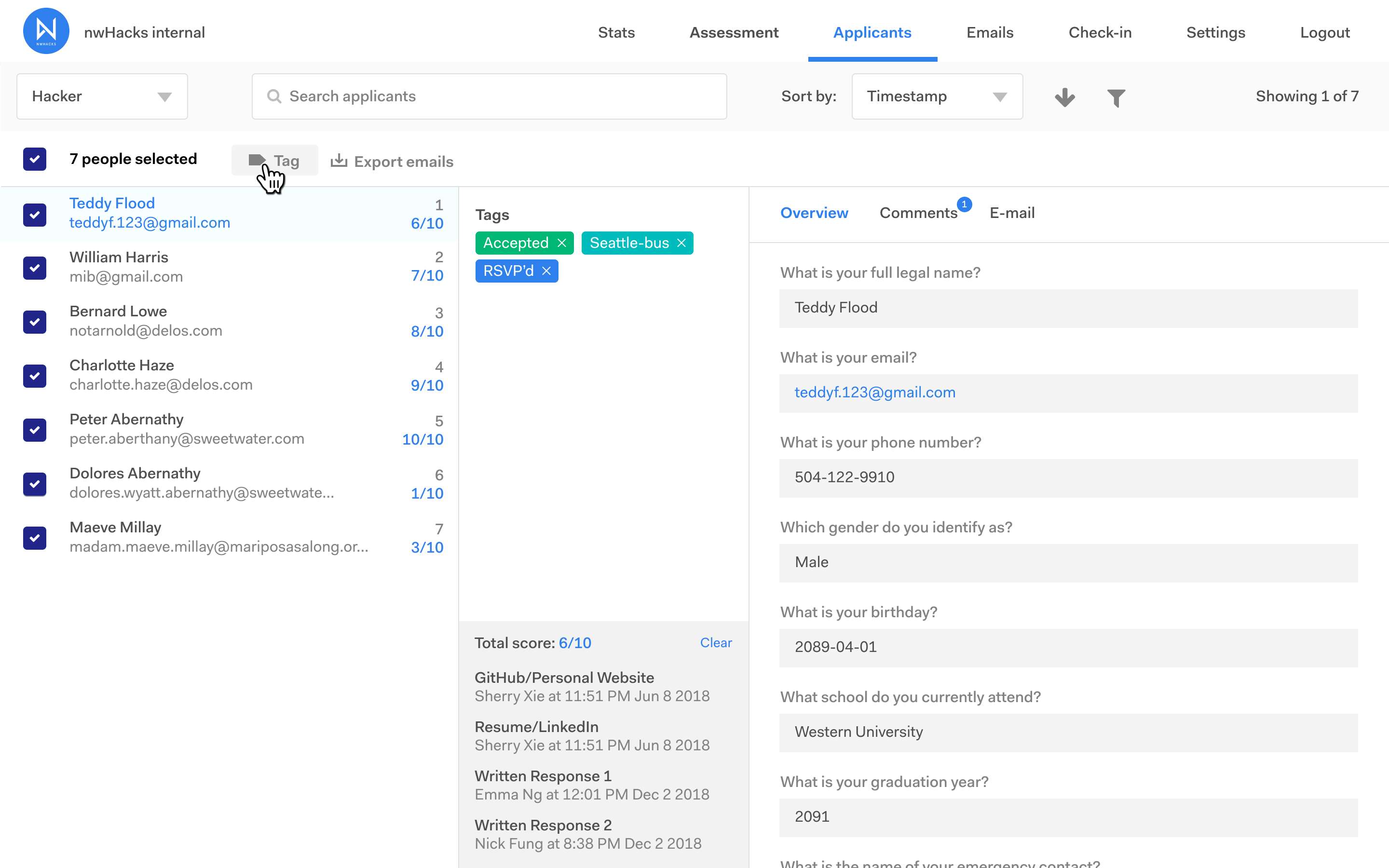
Task: Remove the Accepted tag
Action: click(562, 243)
